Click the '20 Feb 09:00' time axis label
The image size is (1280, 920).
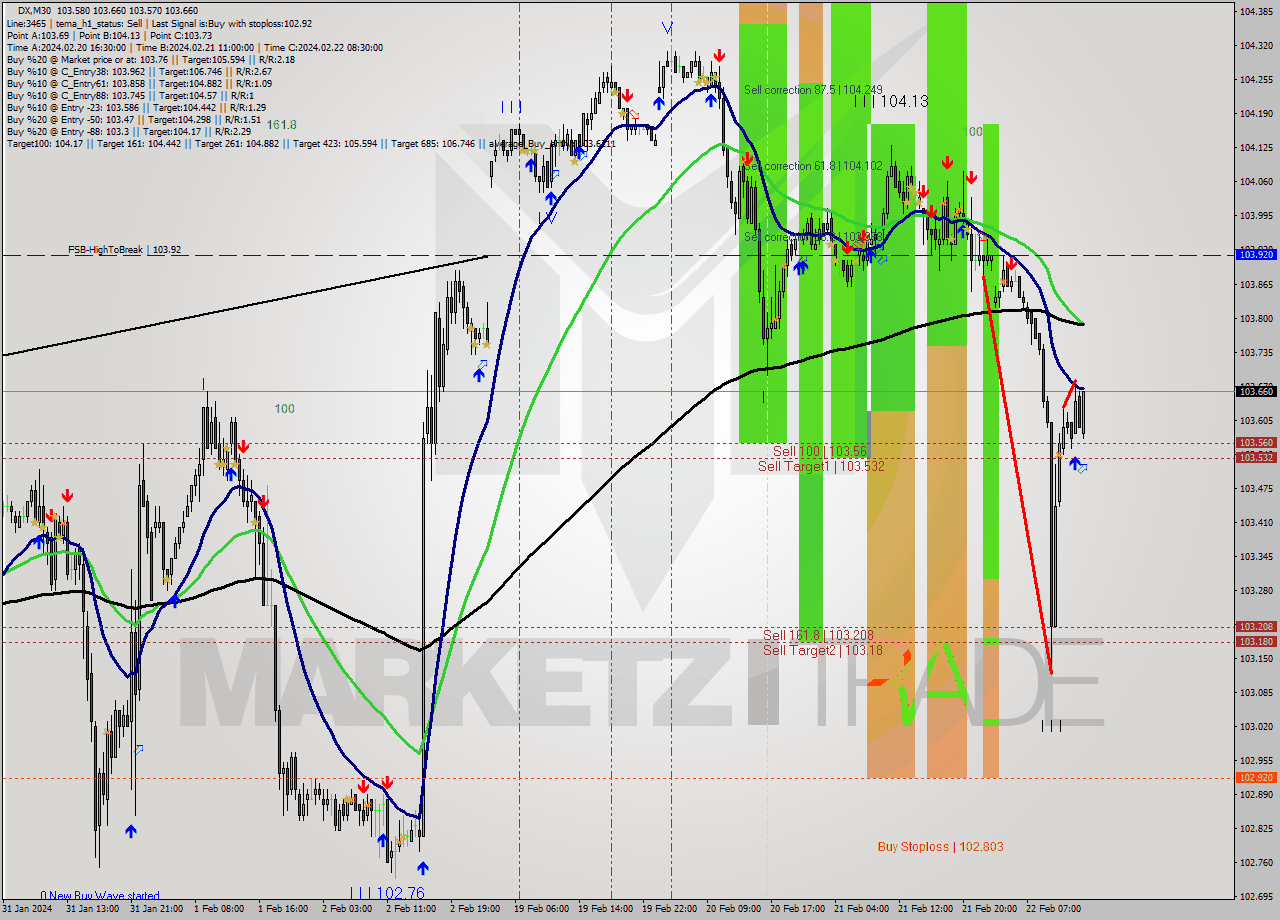732,909
